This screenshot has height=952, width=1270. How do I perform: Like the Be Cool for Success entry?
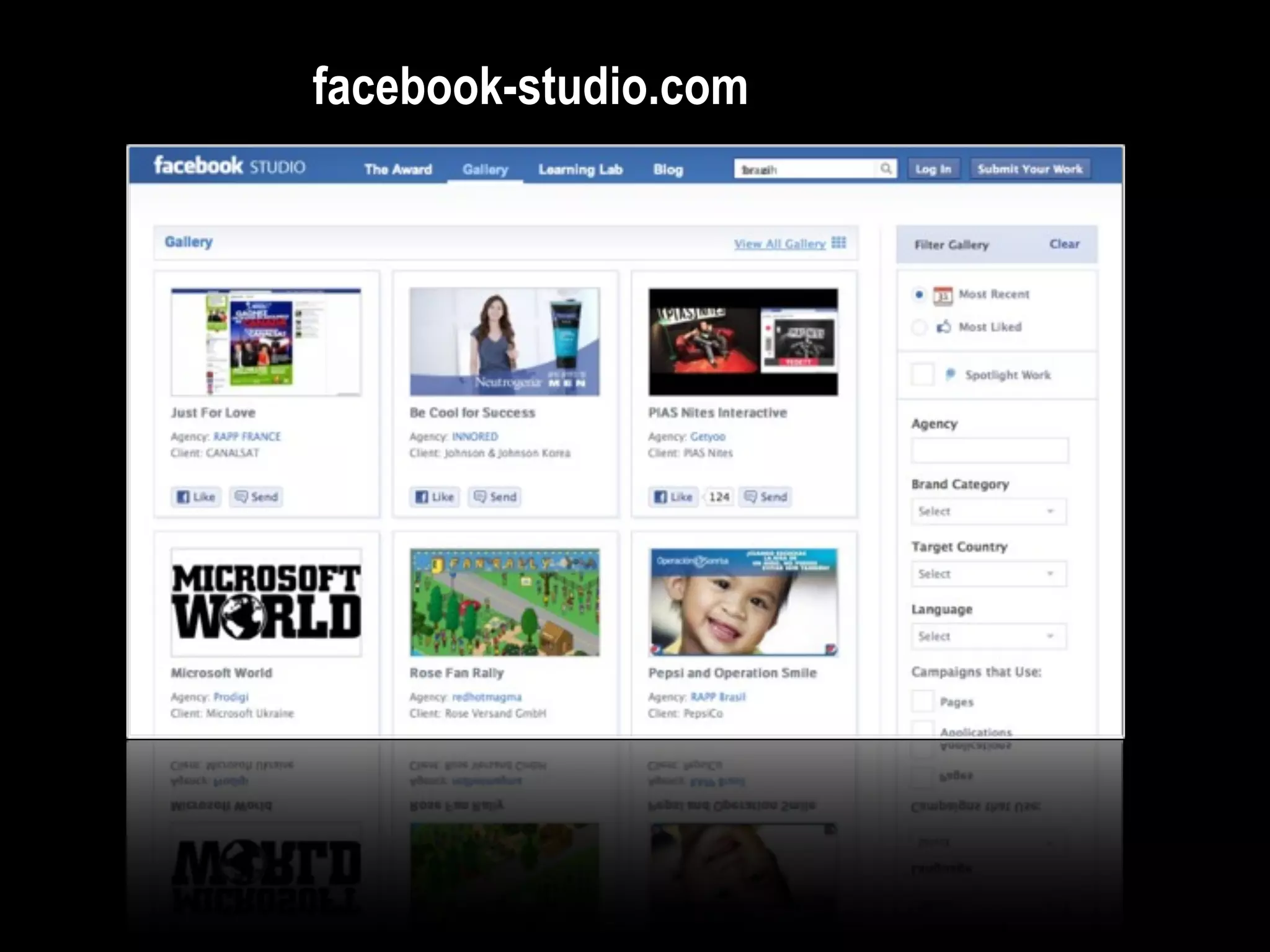tap(435, 497)
